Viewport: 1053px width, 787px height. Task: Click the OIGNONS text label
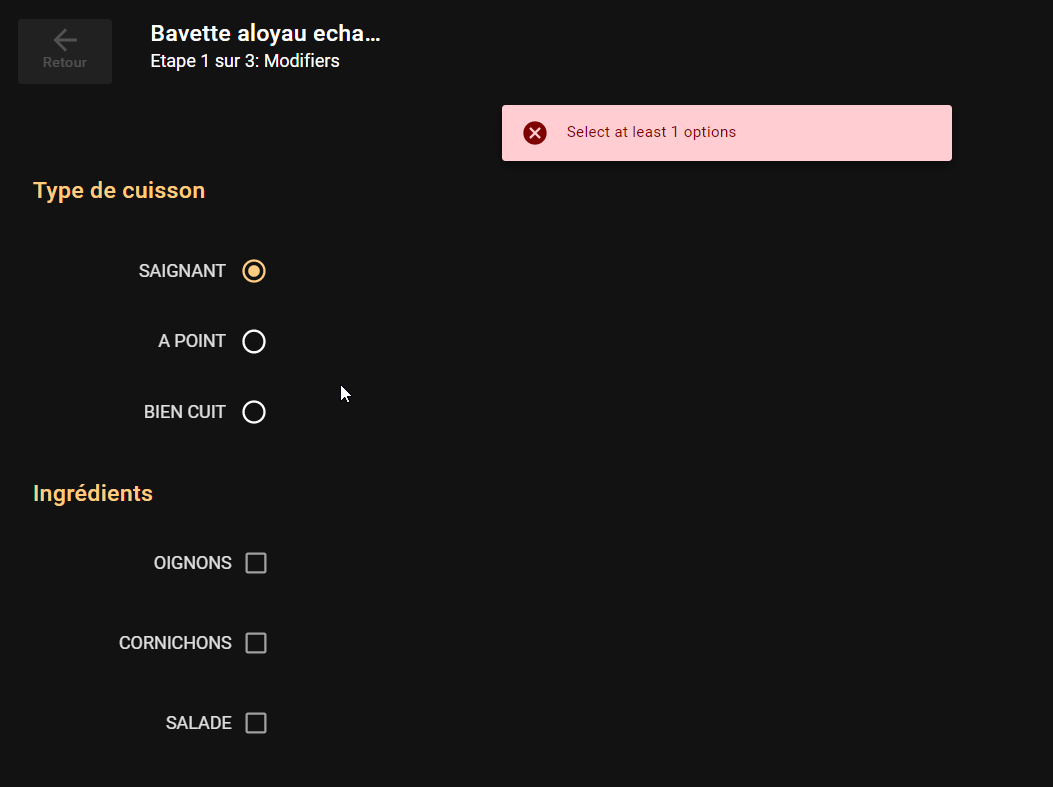point(193,563)
